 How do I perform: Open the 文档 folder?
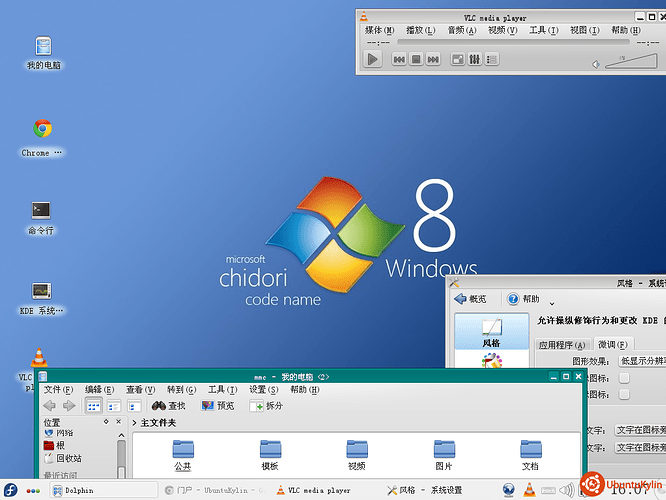[x=531, y=455]
